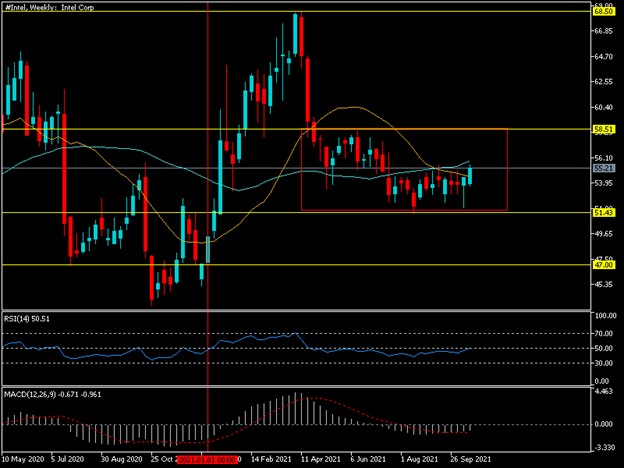Click the RSI(14) 50.51 indicator label
Viewport: 624px width, 468px height.
pos(27,319)
